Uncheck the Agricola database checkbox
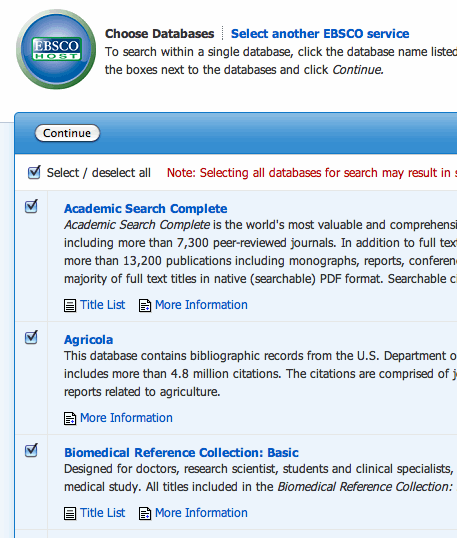Viewport: 457px width, 538px height. click(x=31, y=337)
